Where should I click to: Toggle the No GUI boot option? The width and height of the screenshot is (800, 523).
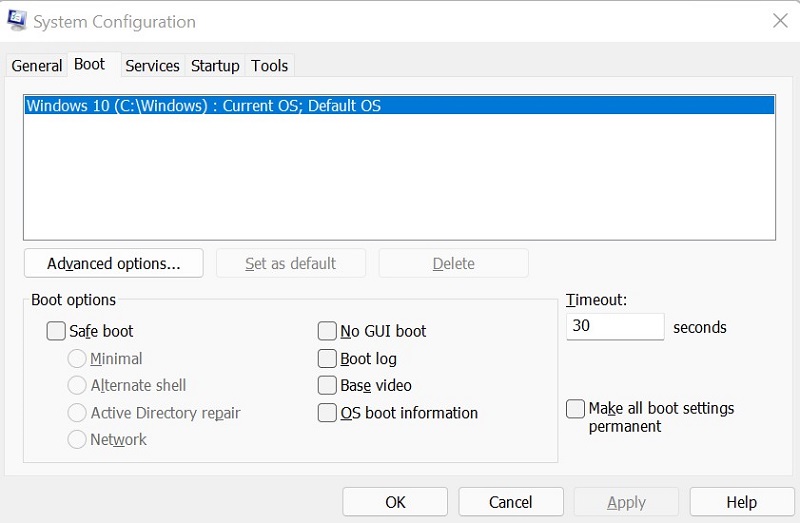(x=327, y=331)
